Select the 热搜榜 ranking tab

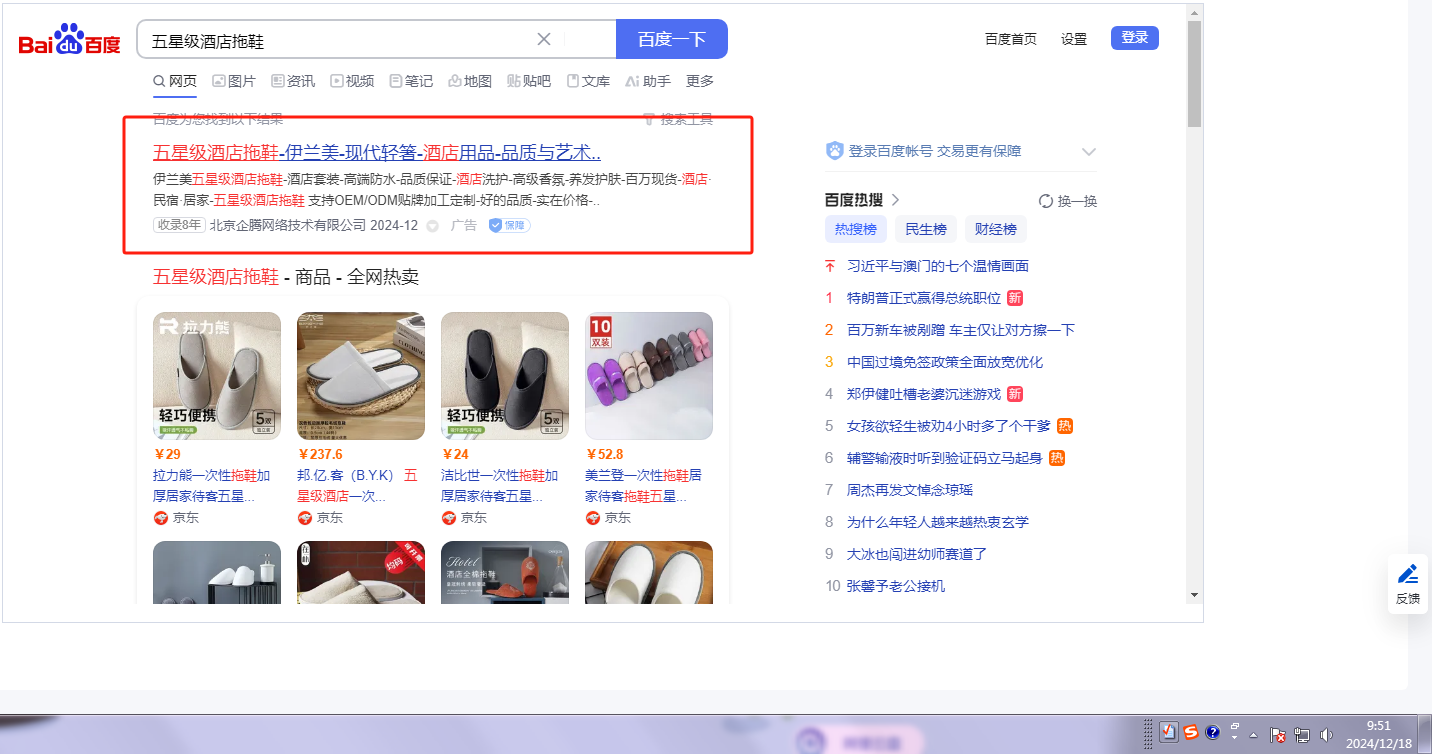pos(856,229)
